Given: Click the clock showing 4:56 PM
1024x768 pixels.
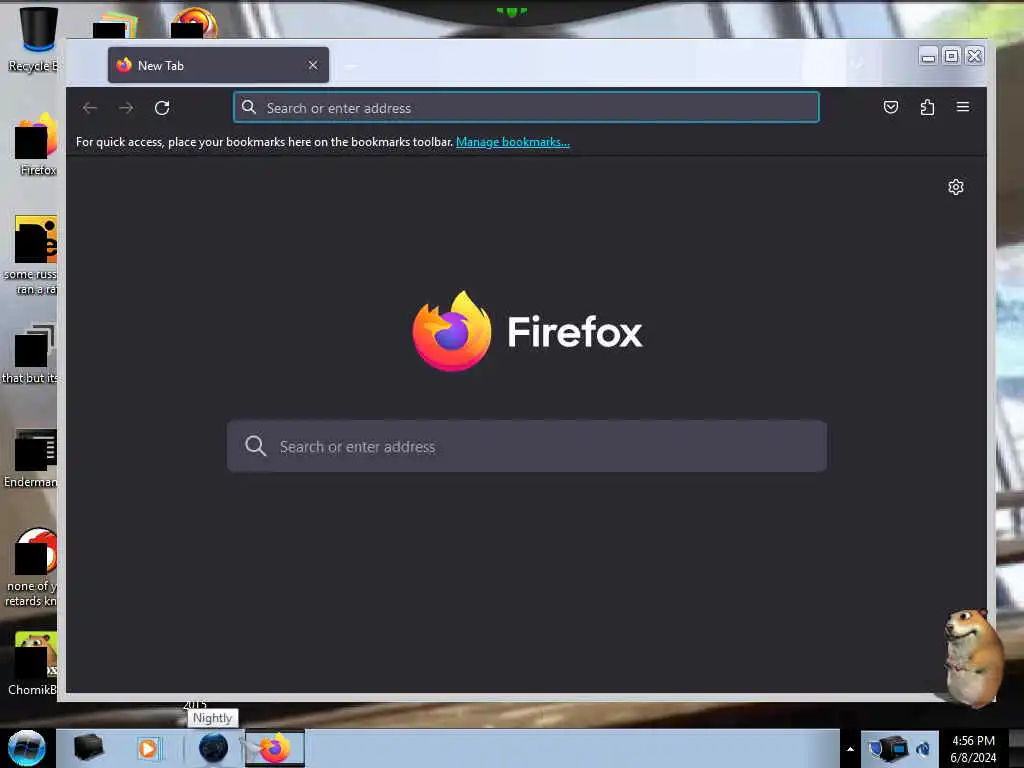Looking at the screenshot, I should pos(973,749).
